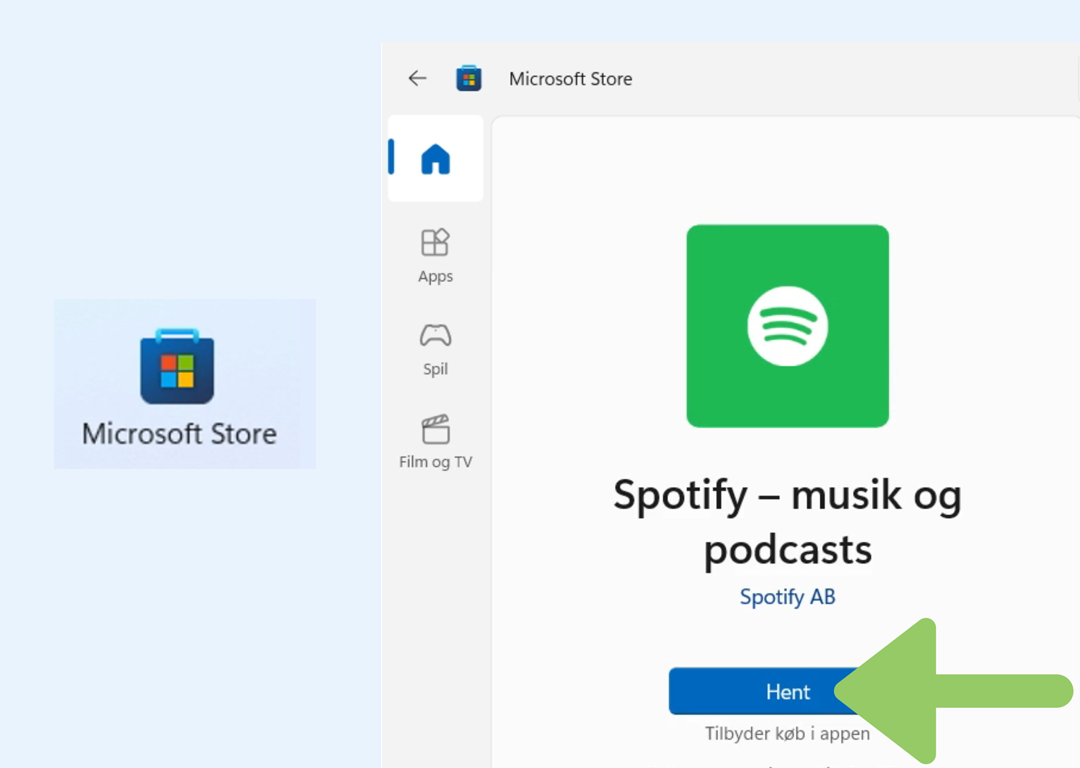Open the Spil (games) section
1080x768 pixels.
point(435,349)
